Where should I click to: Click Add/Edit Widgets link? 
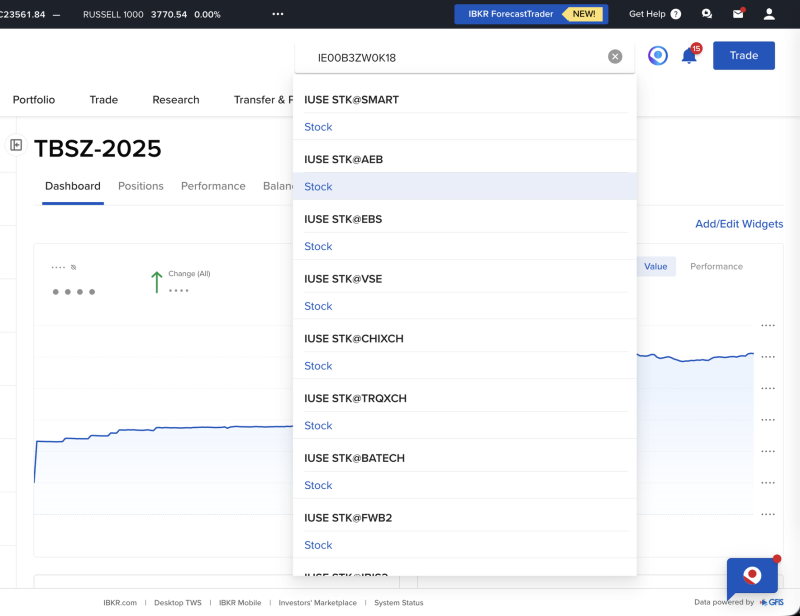tap(739, 224)
